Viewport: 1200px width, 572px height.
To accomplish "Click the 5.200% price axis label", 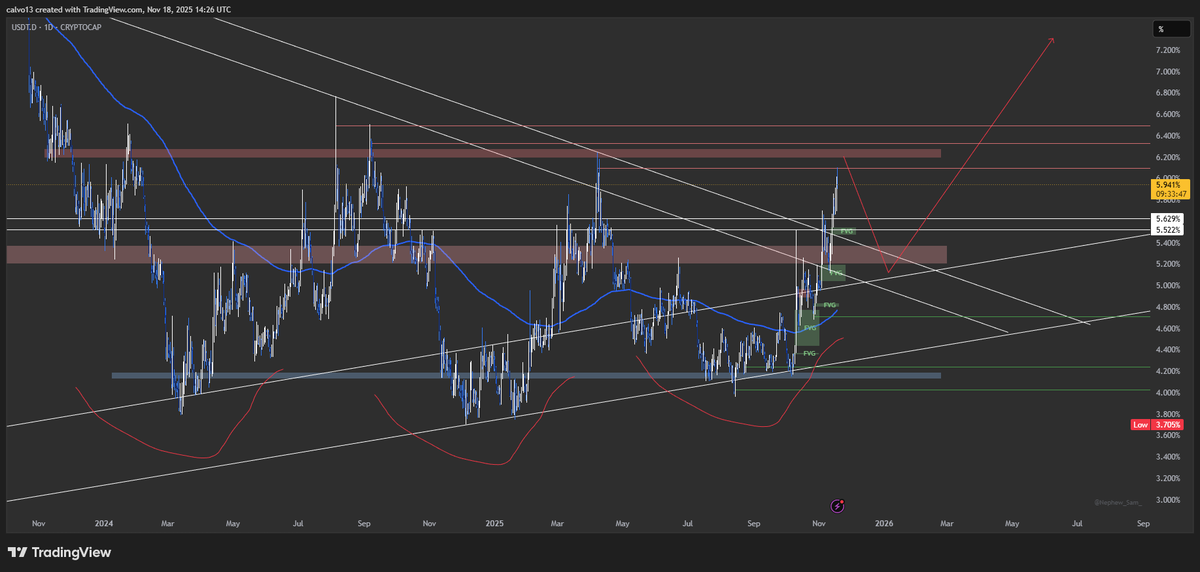I will coord(1167,264).
